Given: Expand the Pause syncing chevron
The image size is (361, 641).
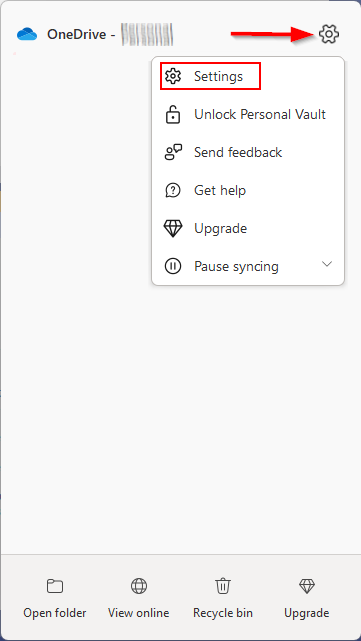Looking at the screenshot, I should point(327,264).
